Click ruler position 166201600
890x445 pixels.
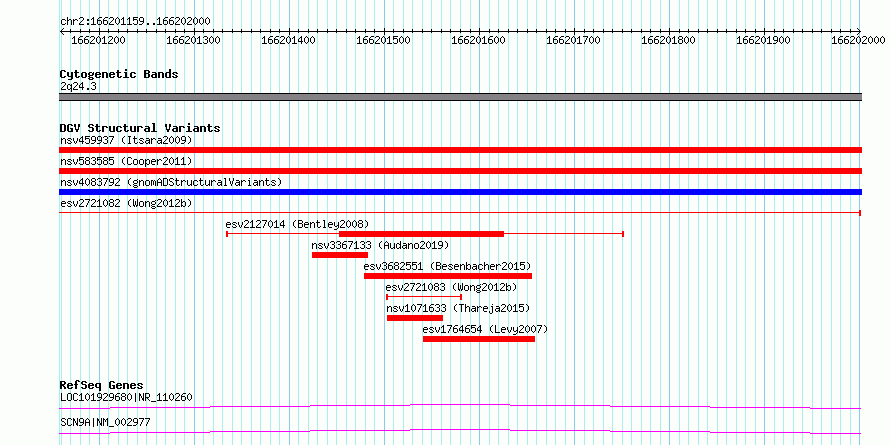point(478,40)
